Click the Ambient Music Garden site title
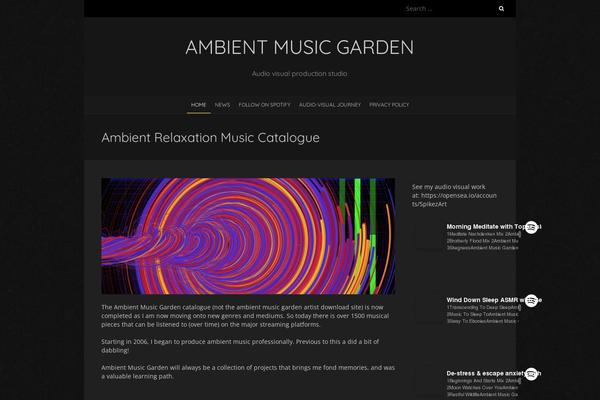This screenshot has width=600, height=400. pyautogui.click(x=300, y=47)
